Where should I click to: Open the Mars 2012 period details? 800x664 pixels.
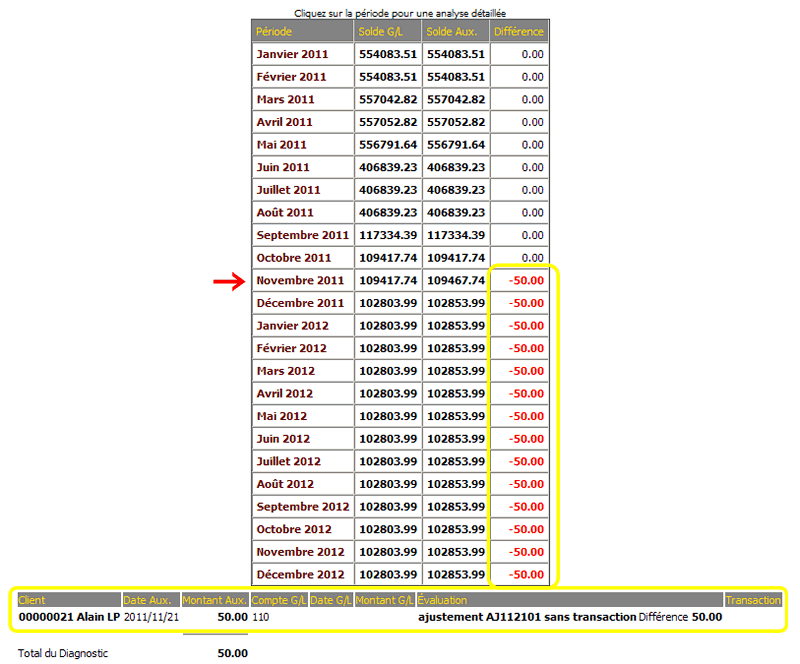coord(286,371)
